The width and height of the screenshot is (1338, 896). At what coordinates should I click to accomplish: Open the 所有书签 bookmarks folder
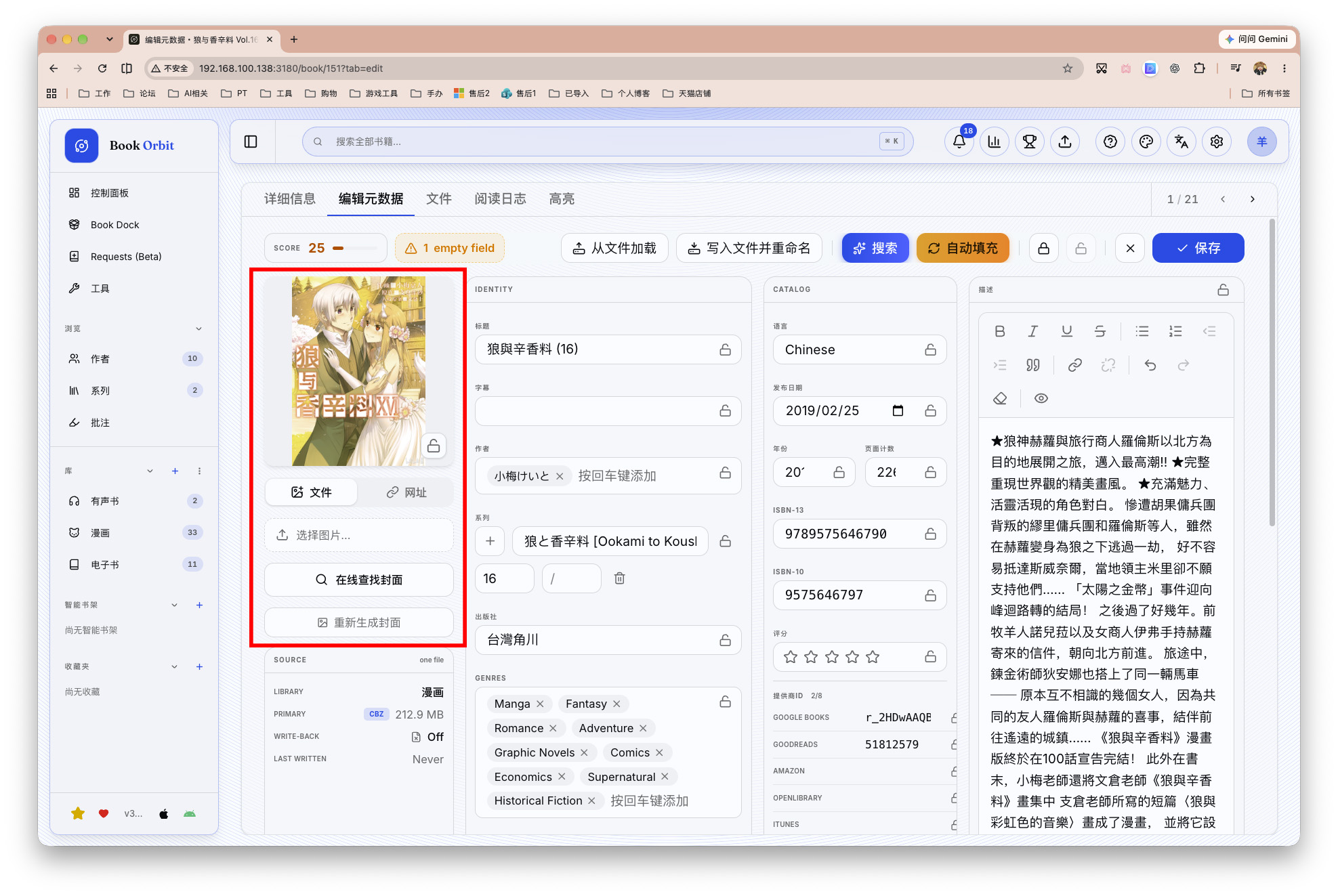click(x=1266, y=93)
